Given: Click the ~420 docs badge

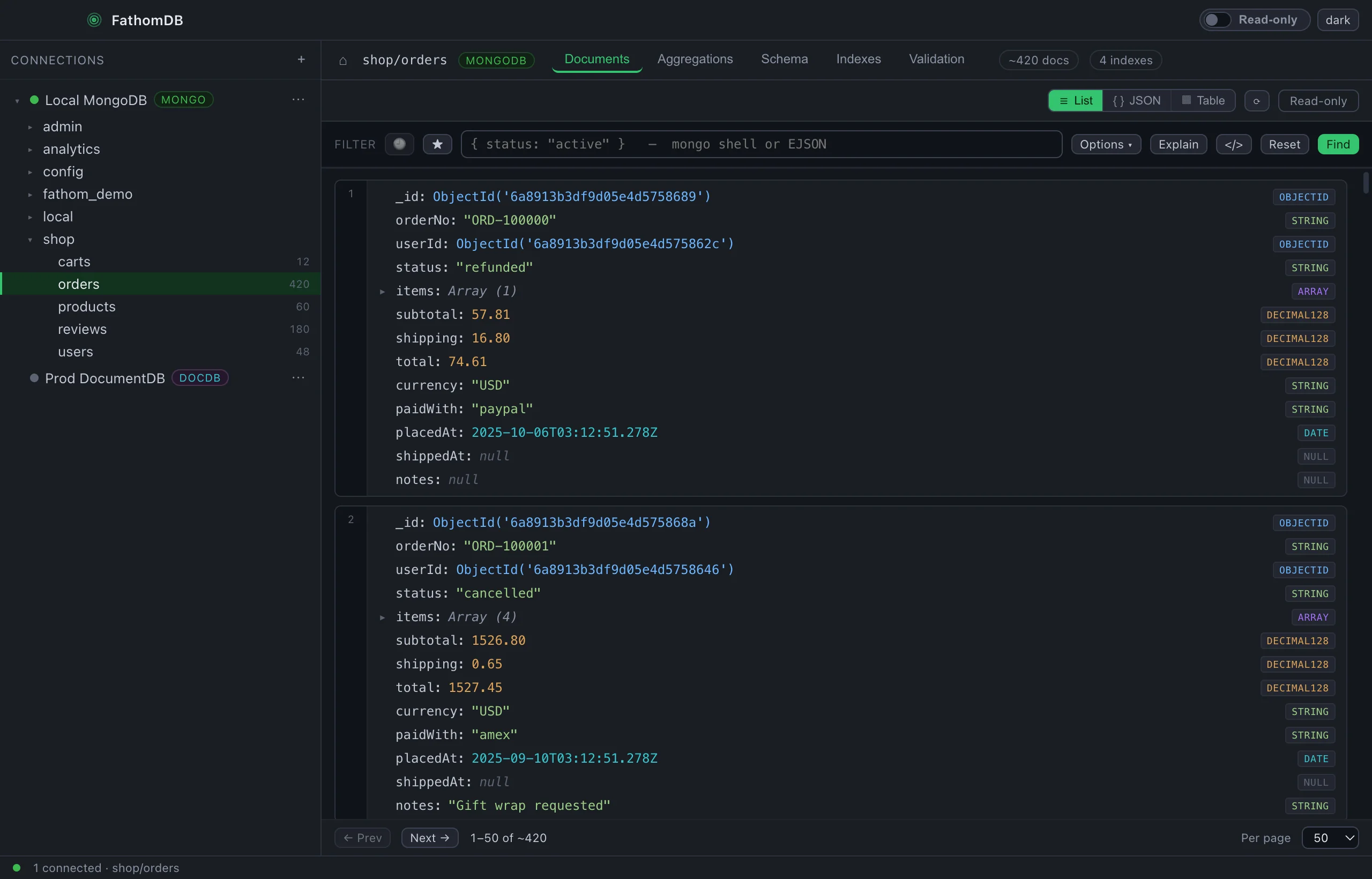Looking at the screenshot, I should click(1038, 60).
